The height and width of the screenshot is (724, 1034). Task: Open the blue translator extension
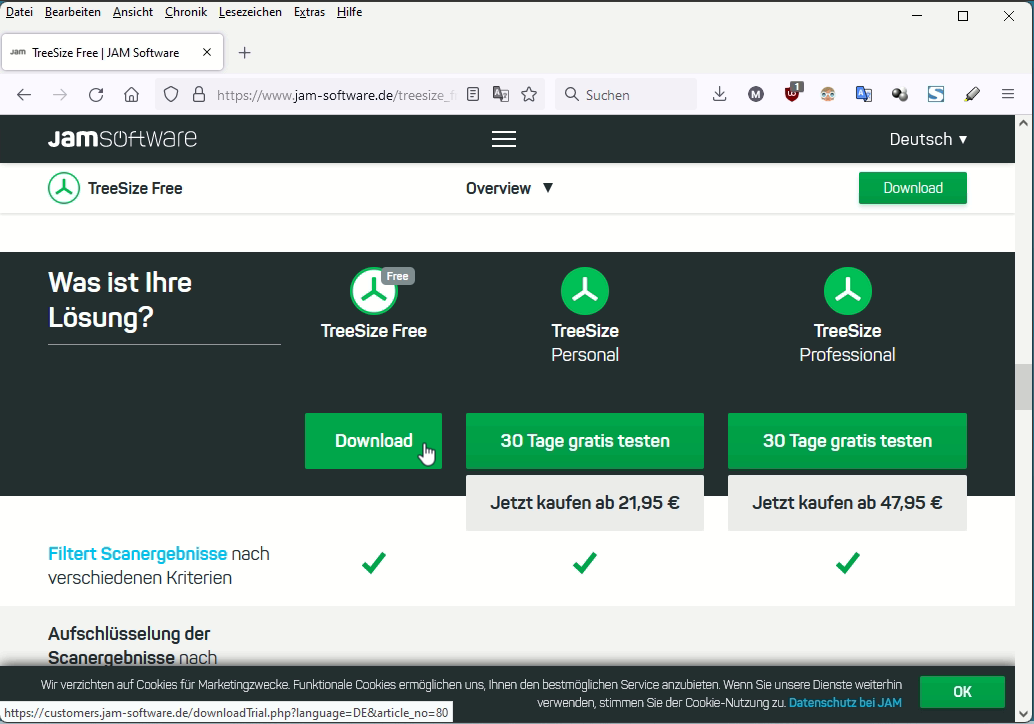point(864,94)
